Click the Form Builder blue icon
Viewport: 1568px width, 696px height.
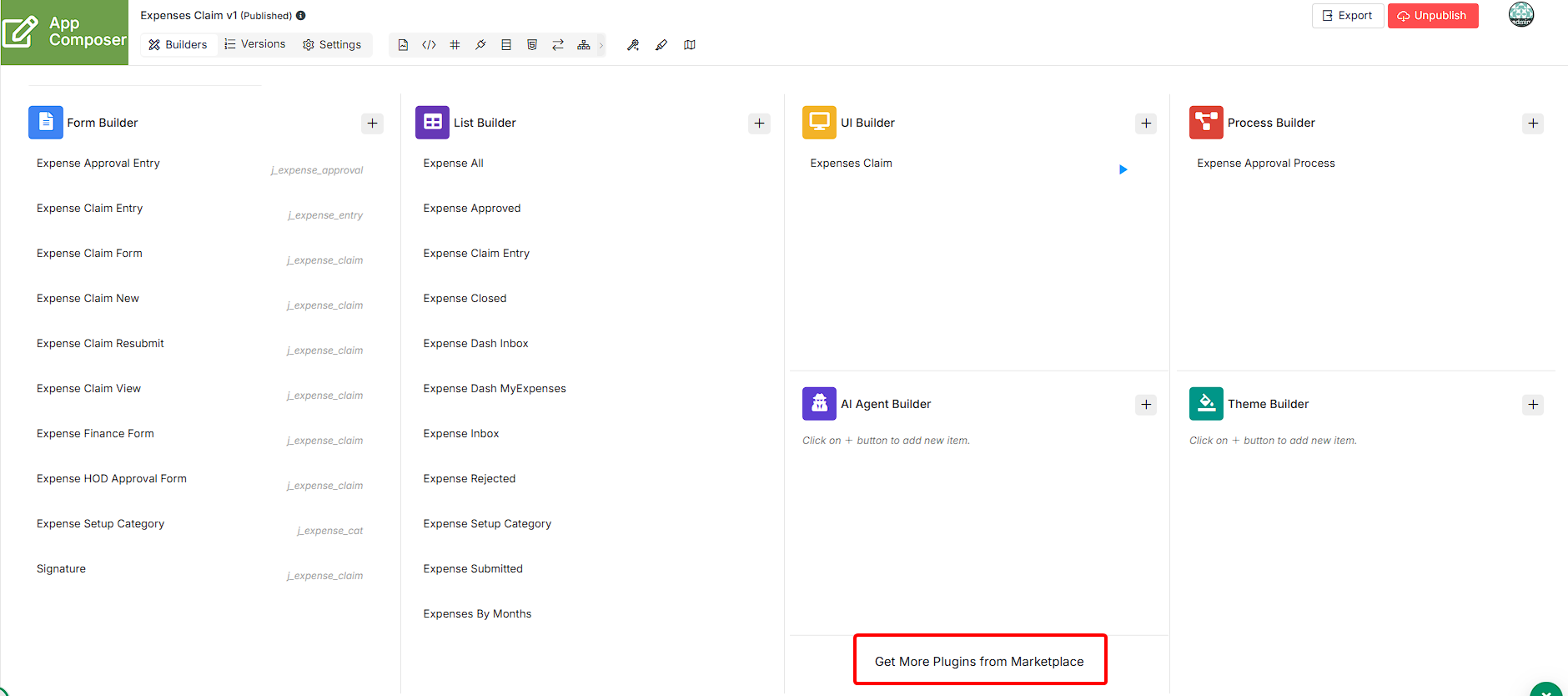pos(46,123)
